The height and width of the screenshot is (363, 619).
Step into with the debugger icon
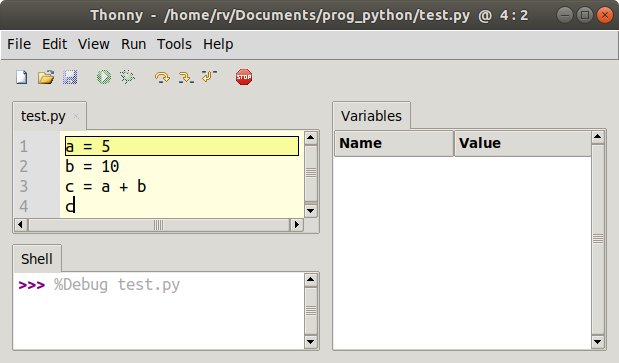coord(186,77)
